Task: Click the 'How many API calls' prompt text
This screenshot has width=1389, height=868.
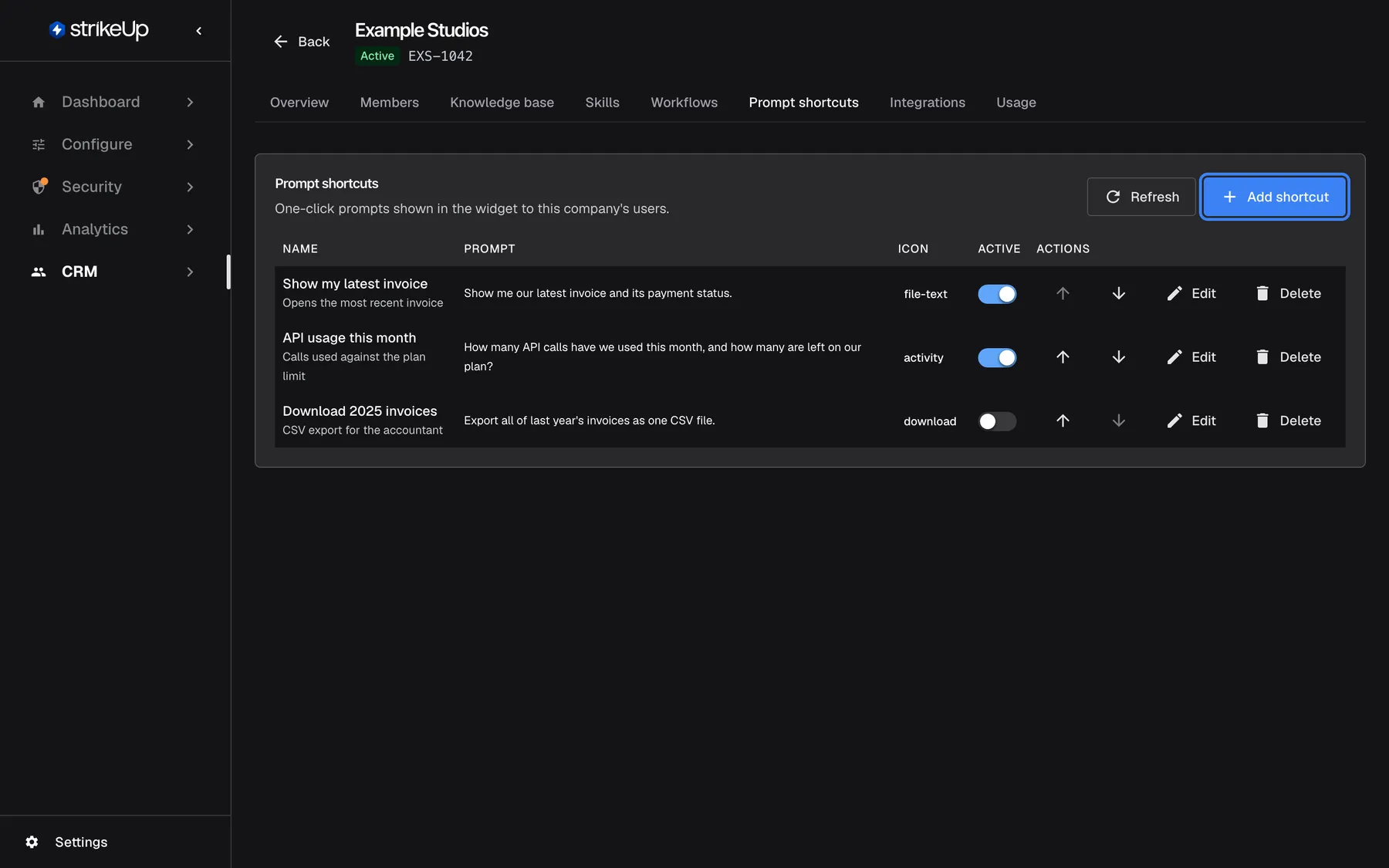Action: click(x=663, y=356)
